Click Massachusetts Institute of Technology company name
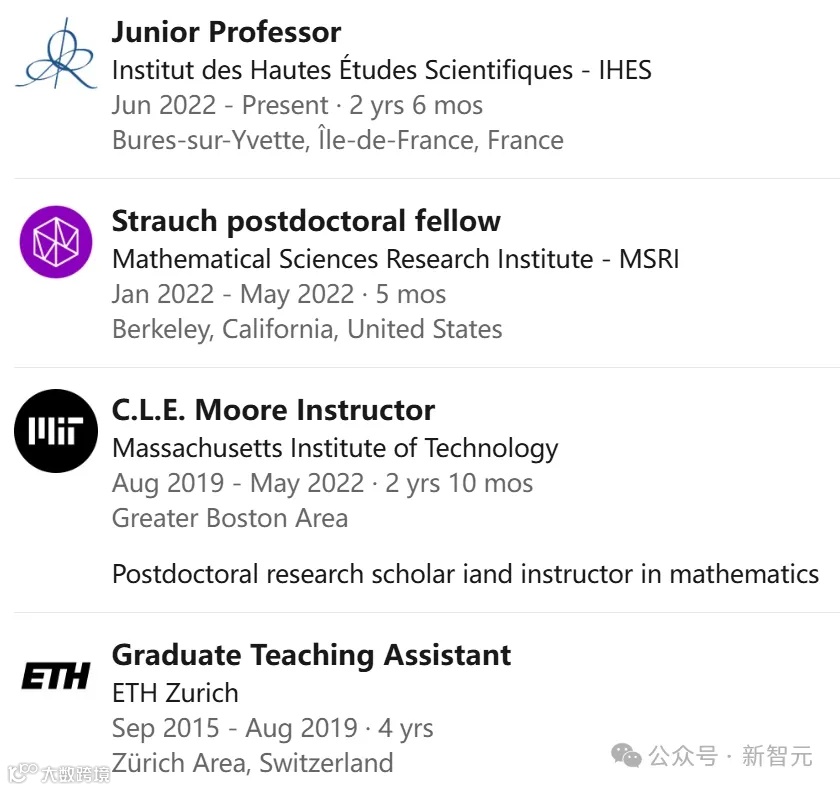The height and width of the screenshot is (790, 840). (x=335, y=448)
